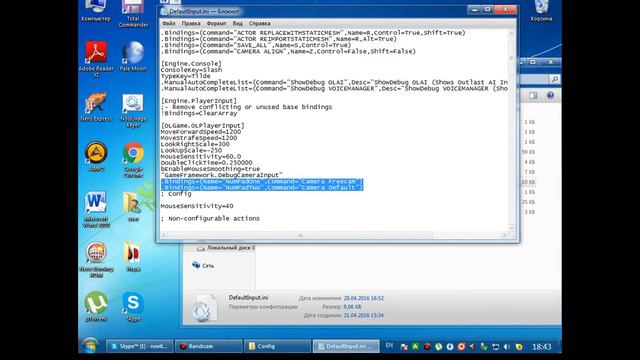Open Microsoft Word 2003 desktop shortcut
The height and width of the screenshot is (360, 640).
pos(96,209)
